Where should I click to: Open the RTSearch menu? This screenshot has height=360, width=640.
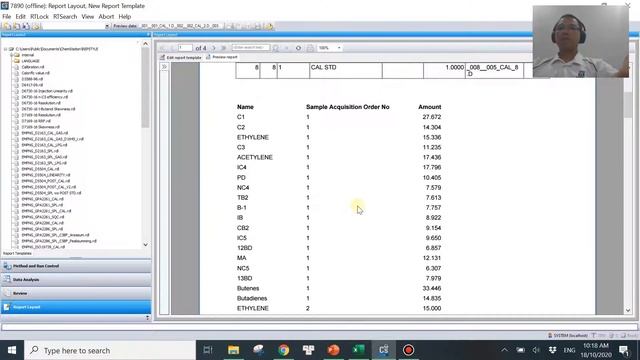point(65,17)
